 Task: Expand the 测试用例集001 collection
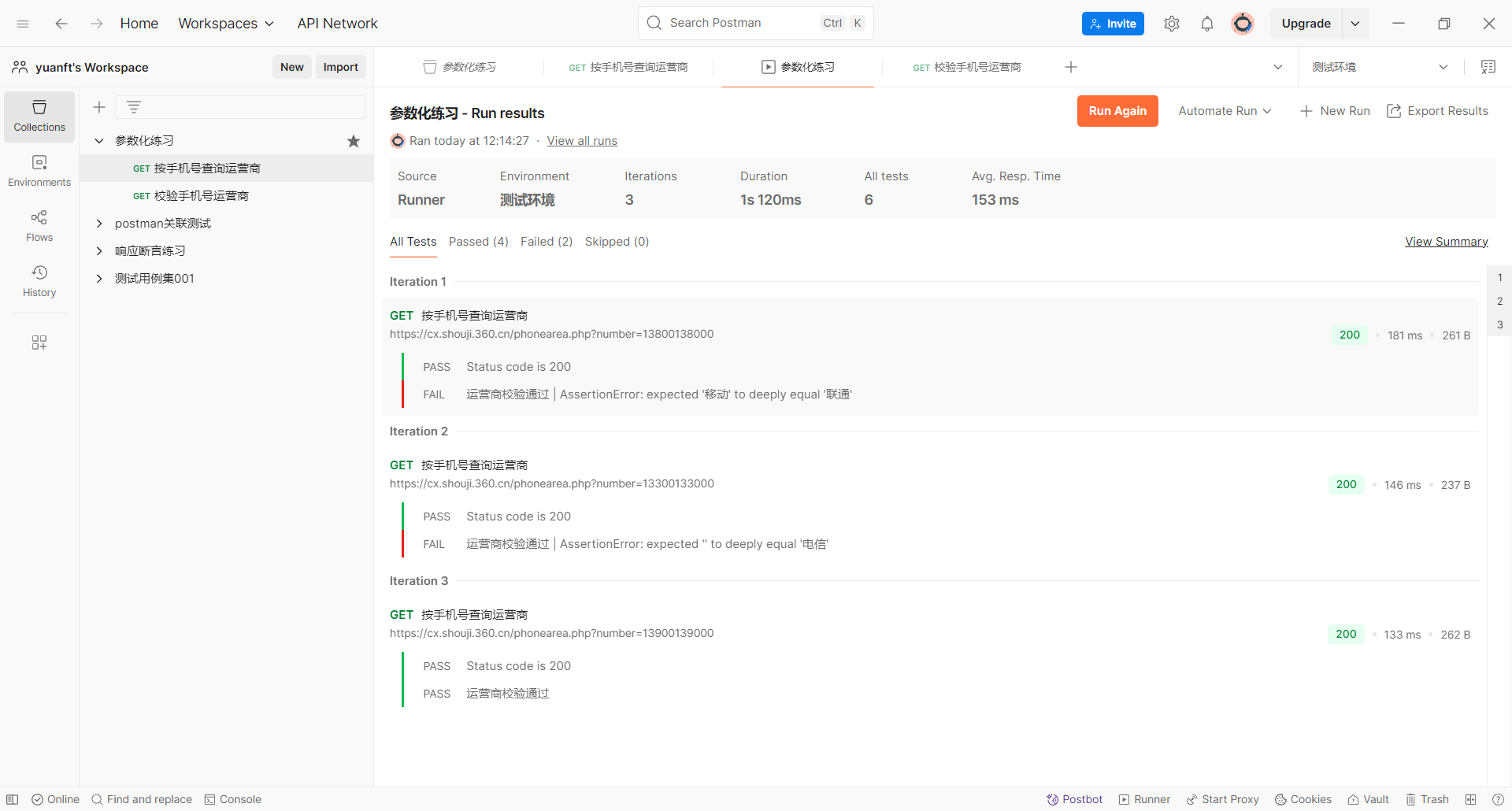tap(99, 279)
